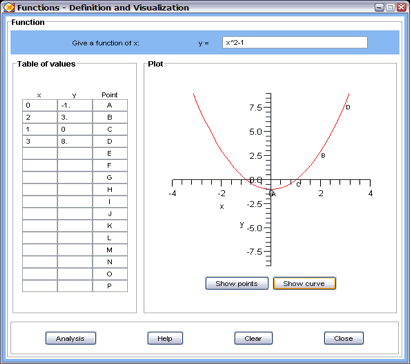Click point label B on the curve
The width and height of the screenshot is (411, 364).
click(323, 156)
